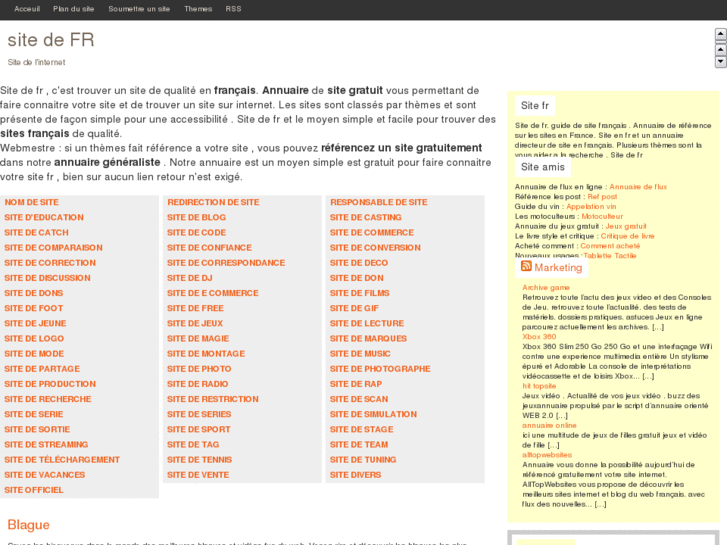Click the Marketing RSS feed icon
The image size is (727, 545).
[526, 266]
